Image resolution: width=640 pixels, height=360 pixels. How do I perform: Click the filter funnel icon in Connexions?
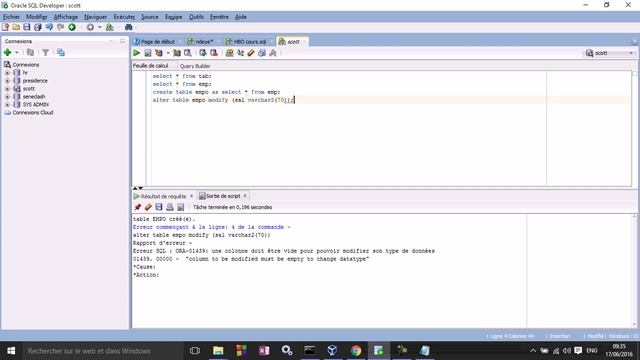(x=45, y=53)
